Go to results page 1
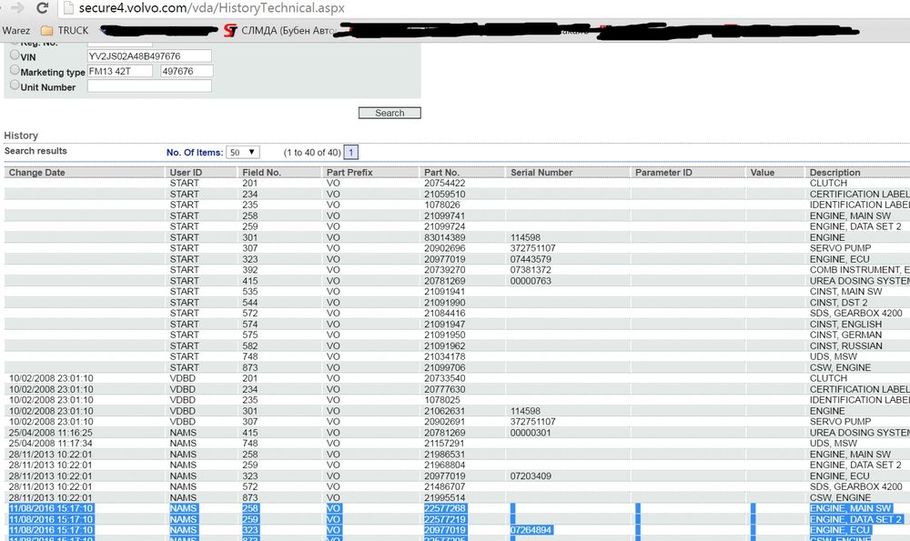The image size is (910, 541). click(351, 153)
